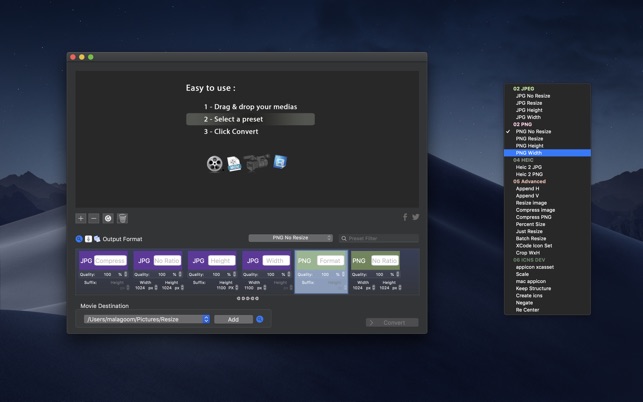Click the minus icon to remove media
Viewport: 643px width, 402px height.
93,218
